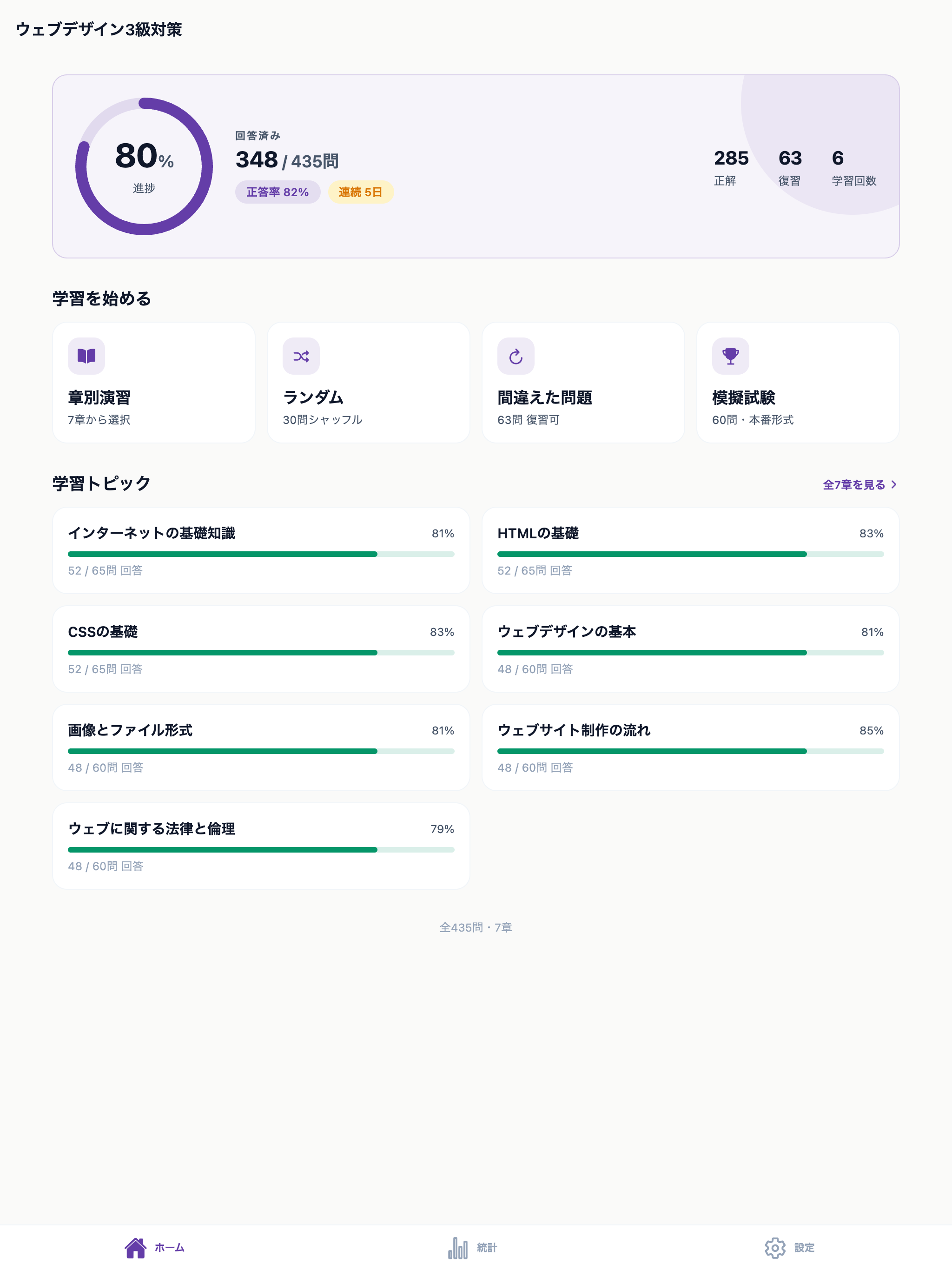Viewport: 952px width, 1270px height.
Task: Click the 連続 5日 streak badge
Action: tap(361, 192)
